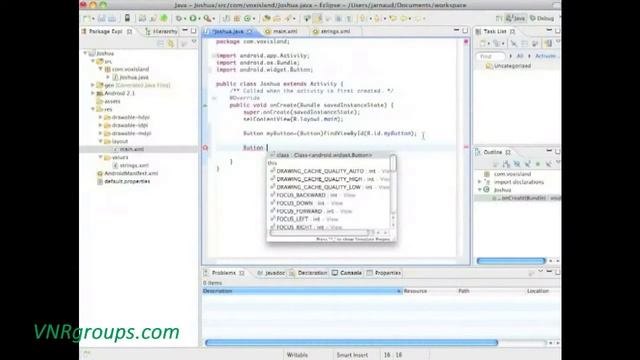
Task: Minimize the editor area
Action: [456, 31]
